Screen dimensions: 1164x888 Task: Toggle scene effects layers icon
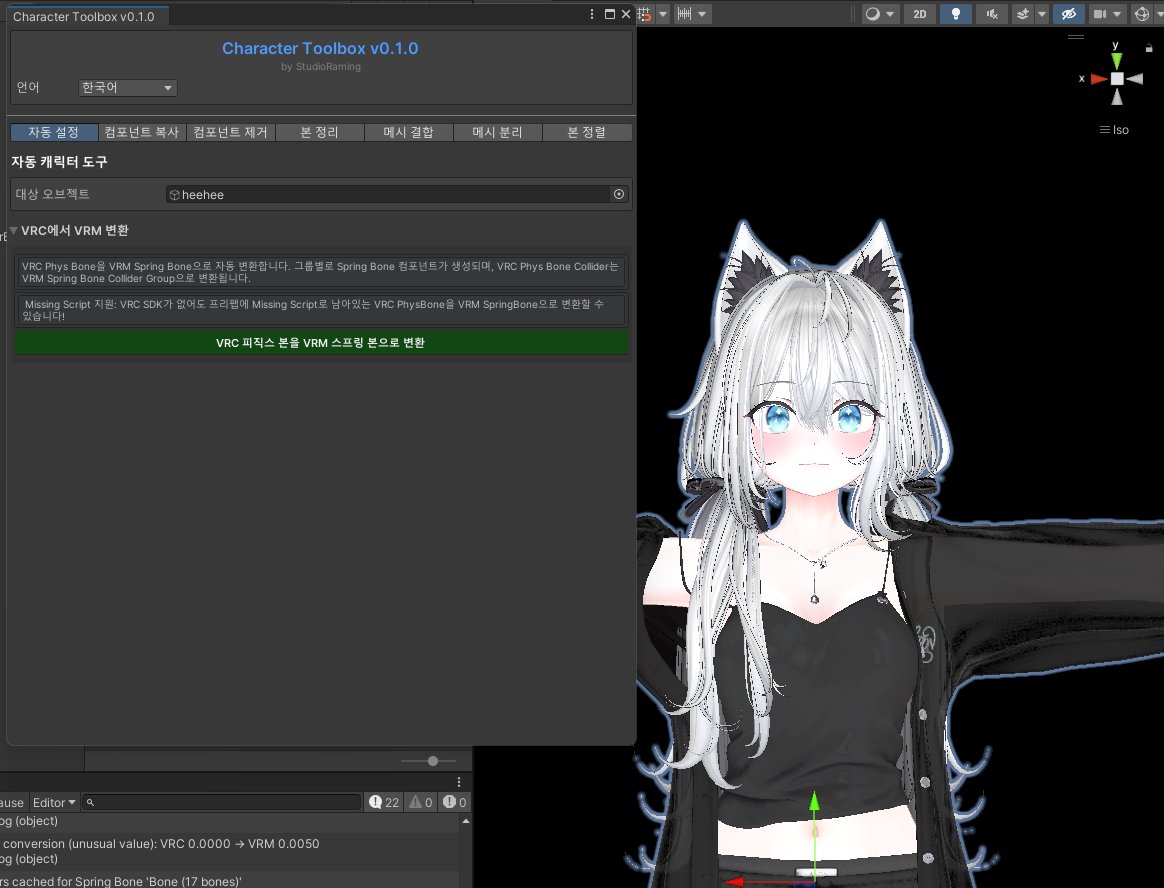coord(1023,13)
